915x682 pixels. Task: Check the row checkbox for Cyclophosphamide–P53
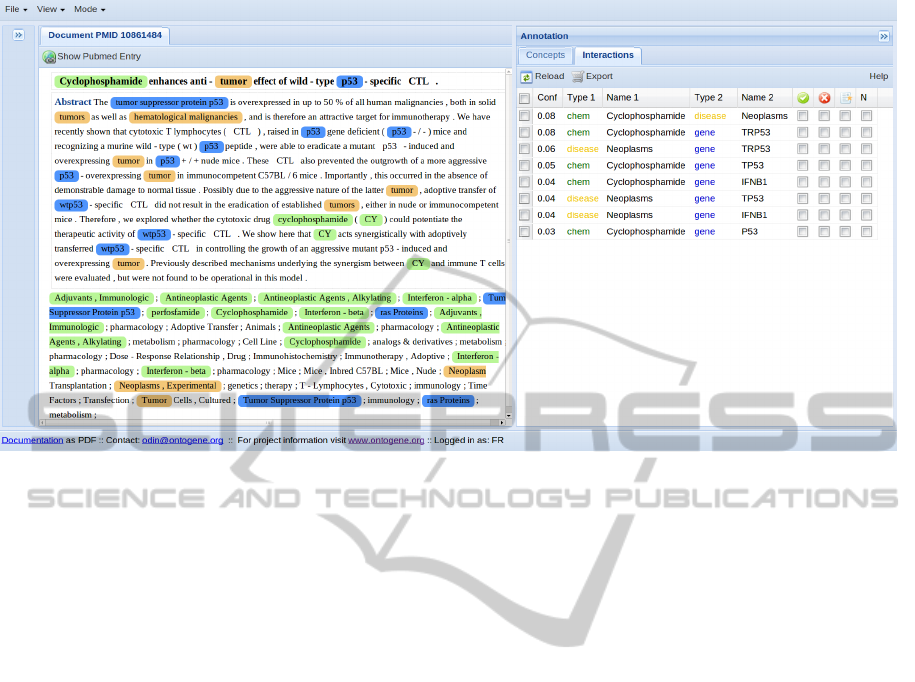pyautogui.click(x=524, y=232)
